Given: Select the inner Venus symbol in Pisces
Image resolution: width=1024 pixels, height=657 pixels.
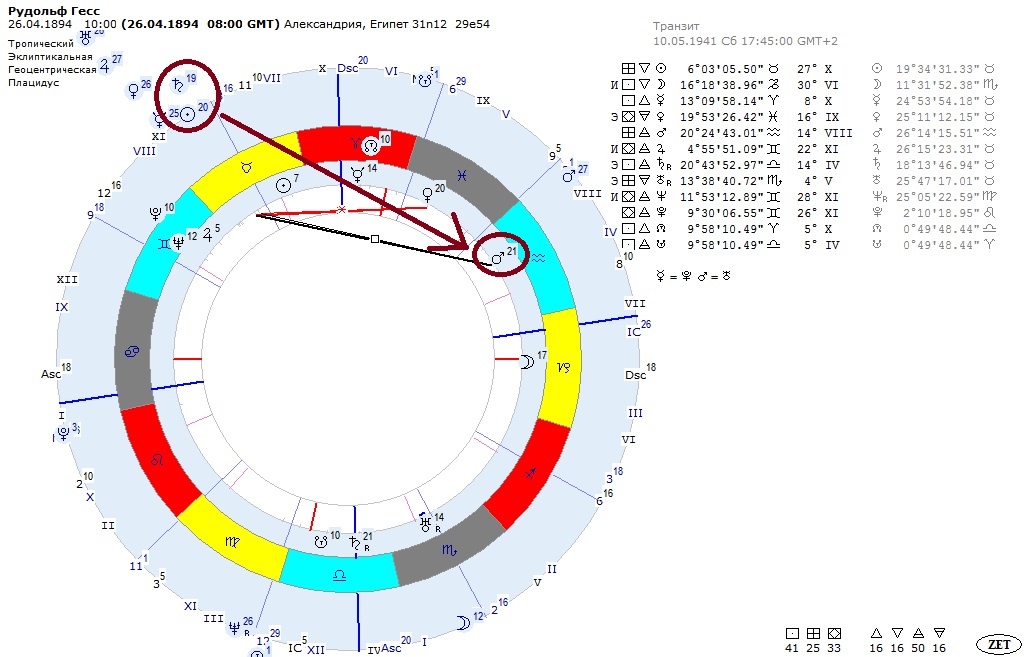Looking at the screenshot, I should point(427,195).
